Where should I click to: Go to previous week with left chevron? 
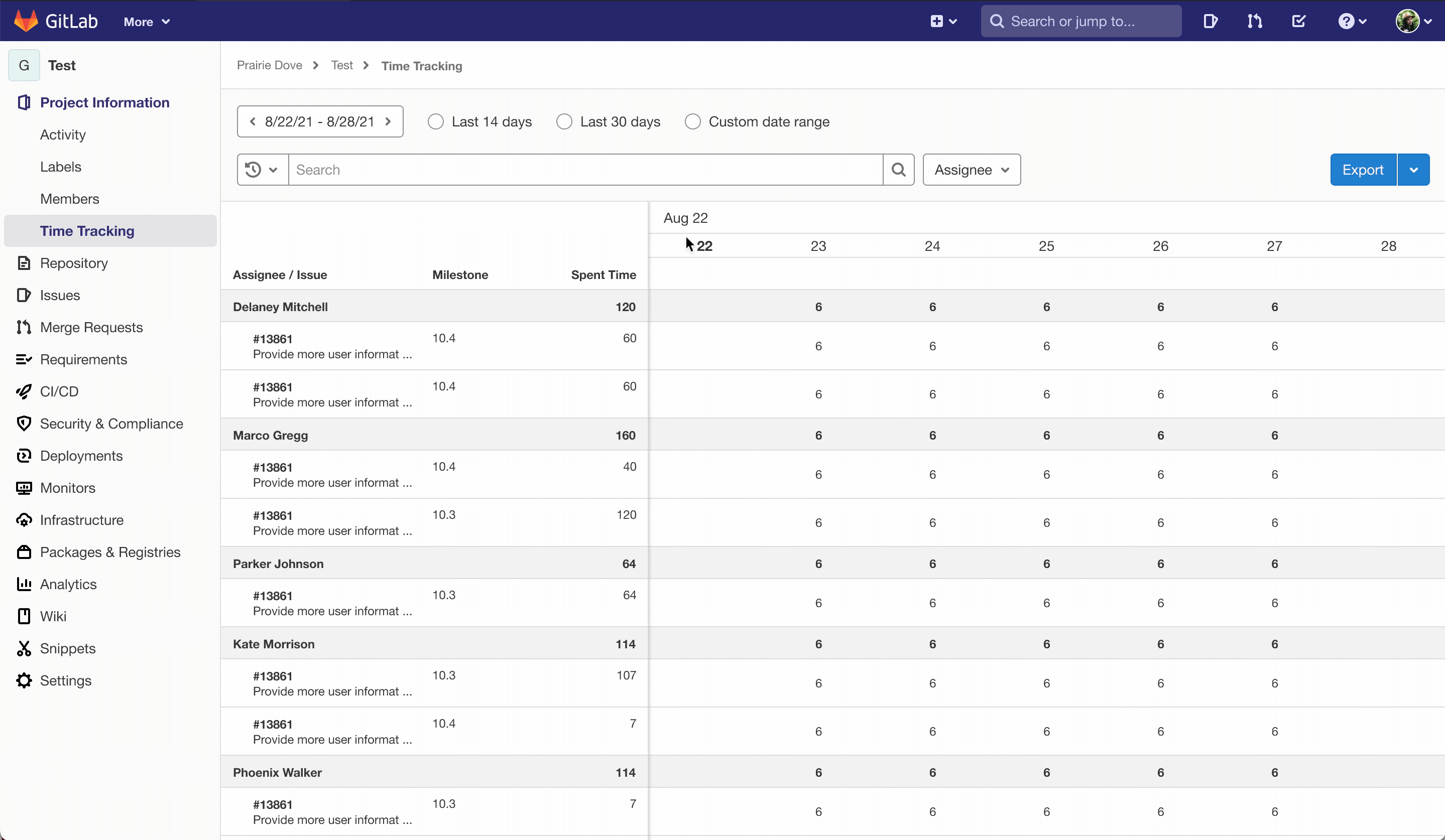click(x=253, y=121)
